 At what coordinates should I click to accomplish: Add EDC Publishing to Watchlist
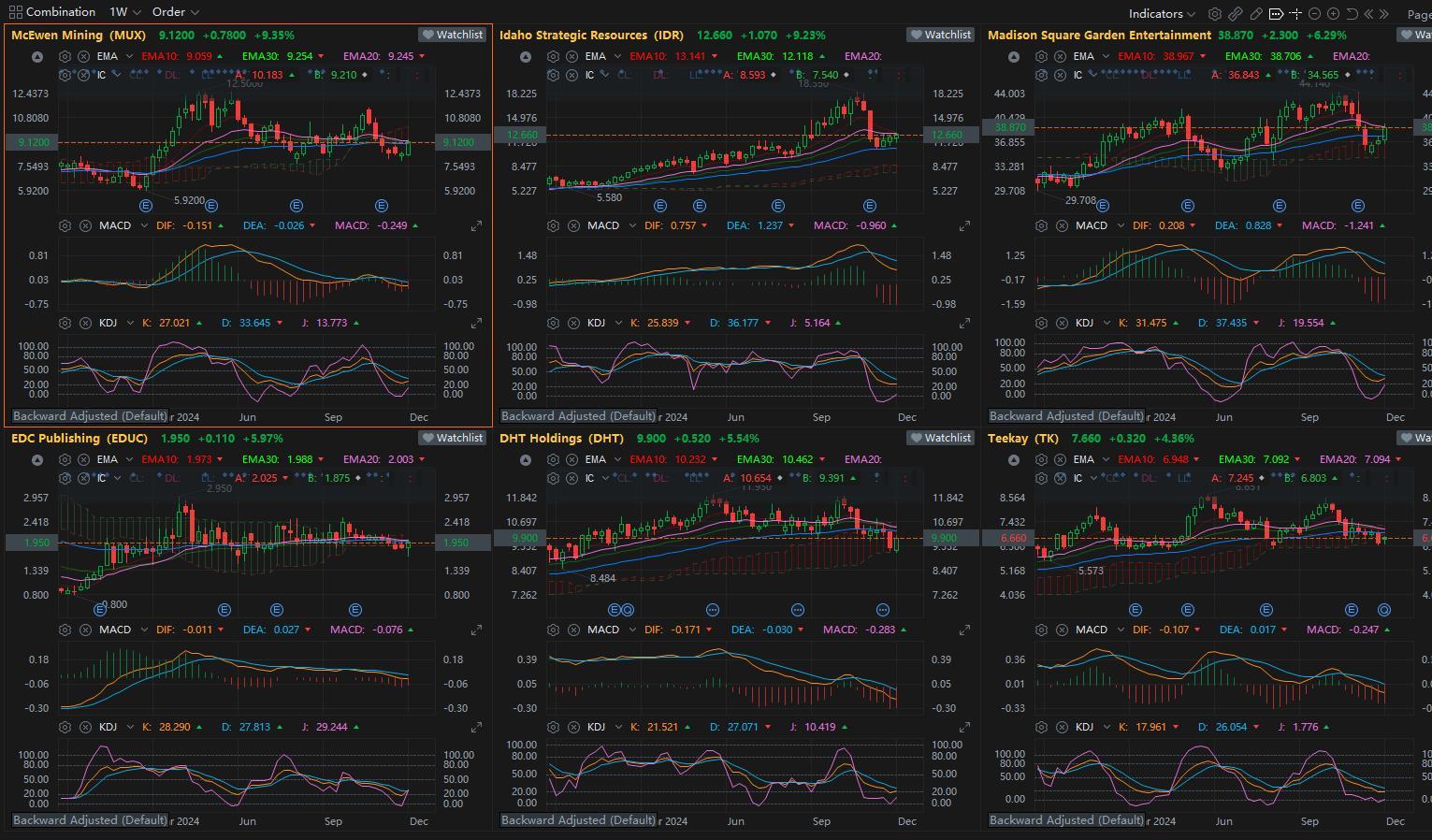click(452, 438)
